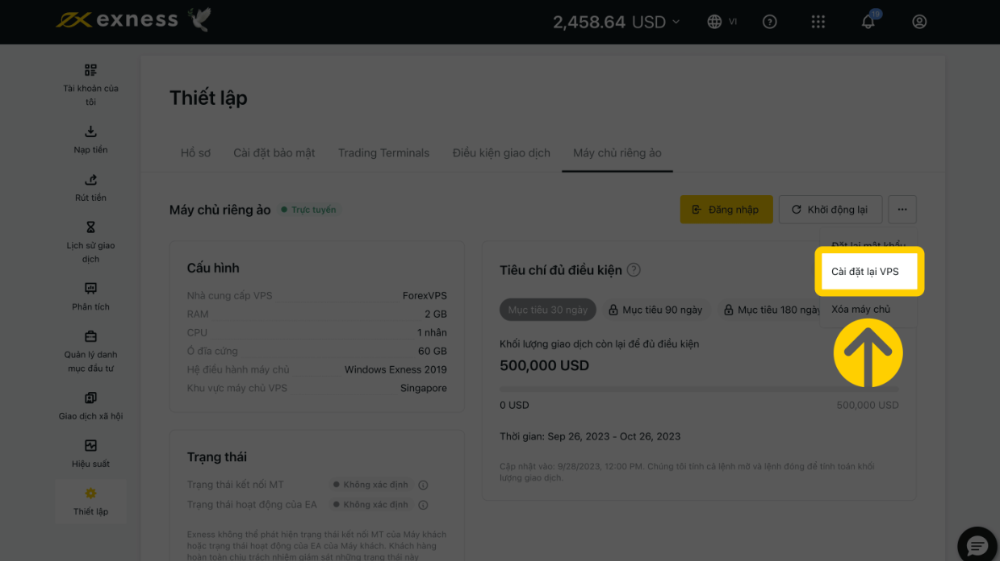Click info icon beside Tiêu chí đủ điều kiện
Screen dimensions: 1000x561
coord(633,270)
